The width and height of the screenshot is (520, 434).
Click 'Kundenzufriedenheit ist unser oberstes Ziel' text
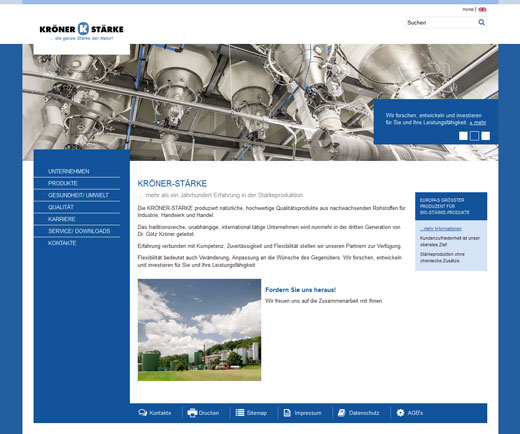(x=450, y=241)
